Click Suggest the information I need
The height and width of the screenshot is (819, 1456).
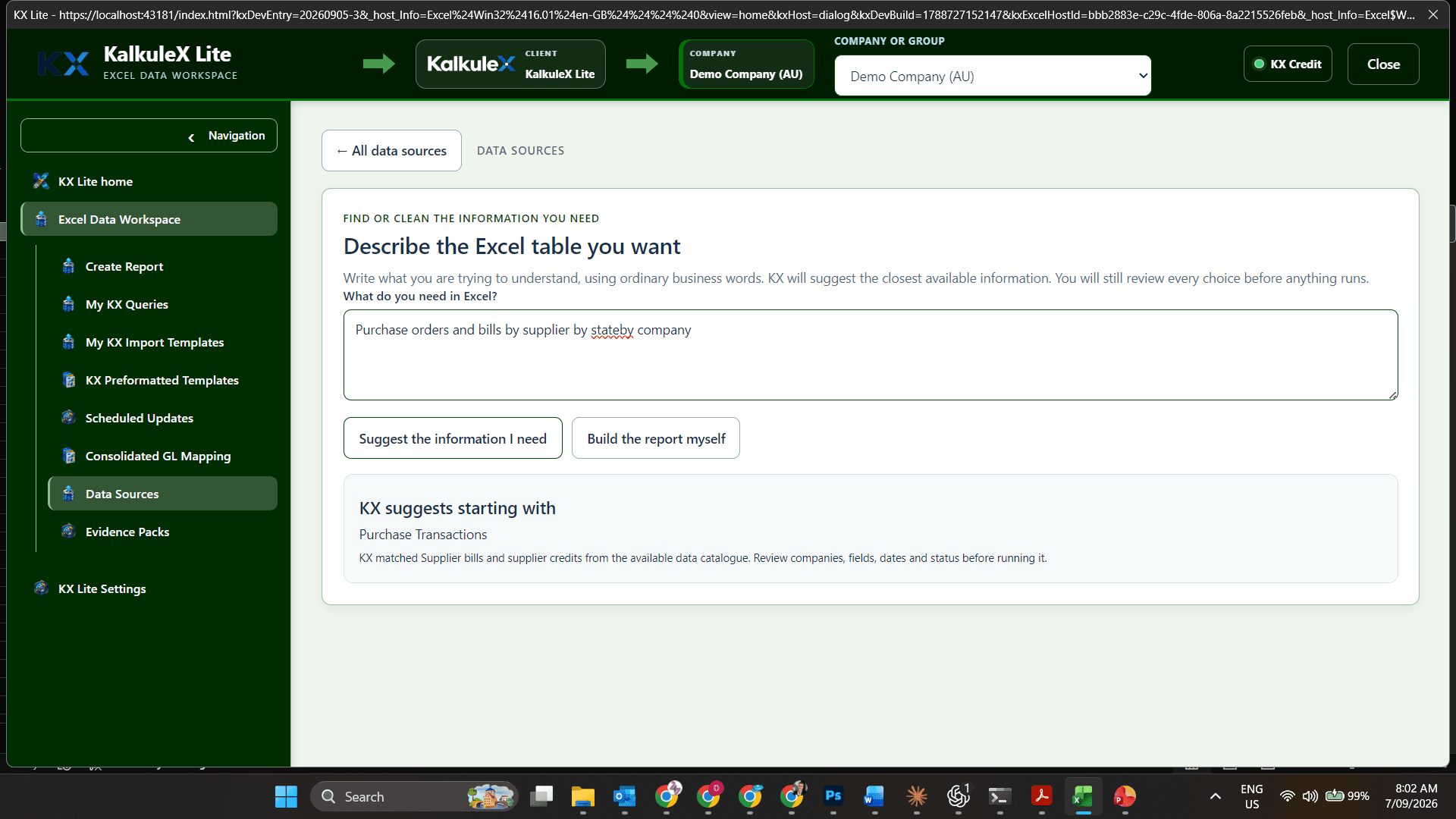(x=453, y=438)
